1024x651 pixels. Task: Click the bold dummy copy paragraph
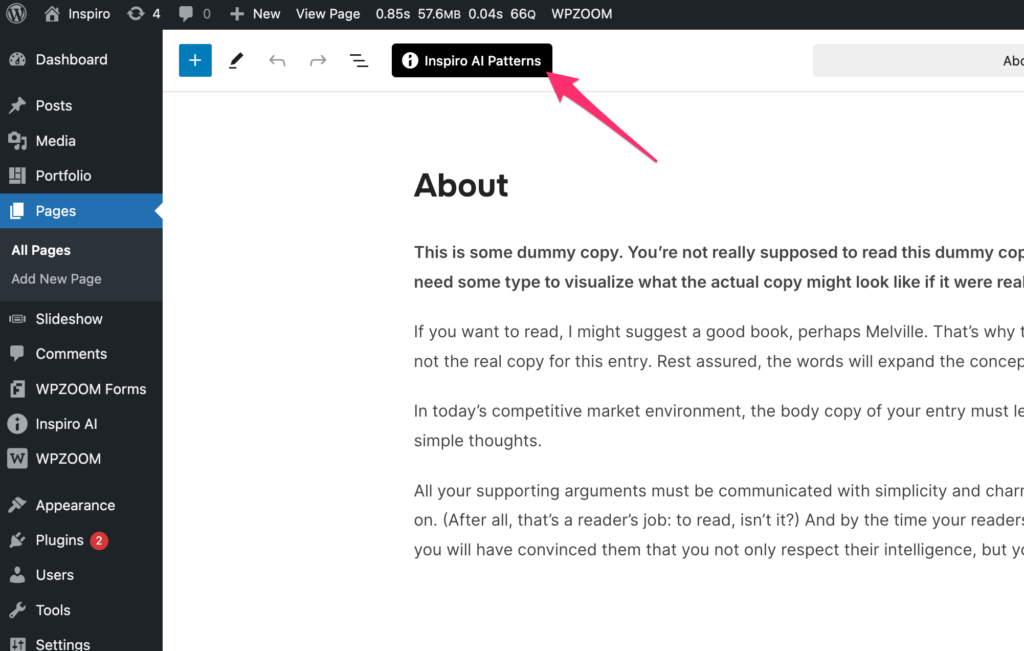[718, 267]
